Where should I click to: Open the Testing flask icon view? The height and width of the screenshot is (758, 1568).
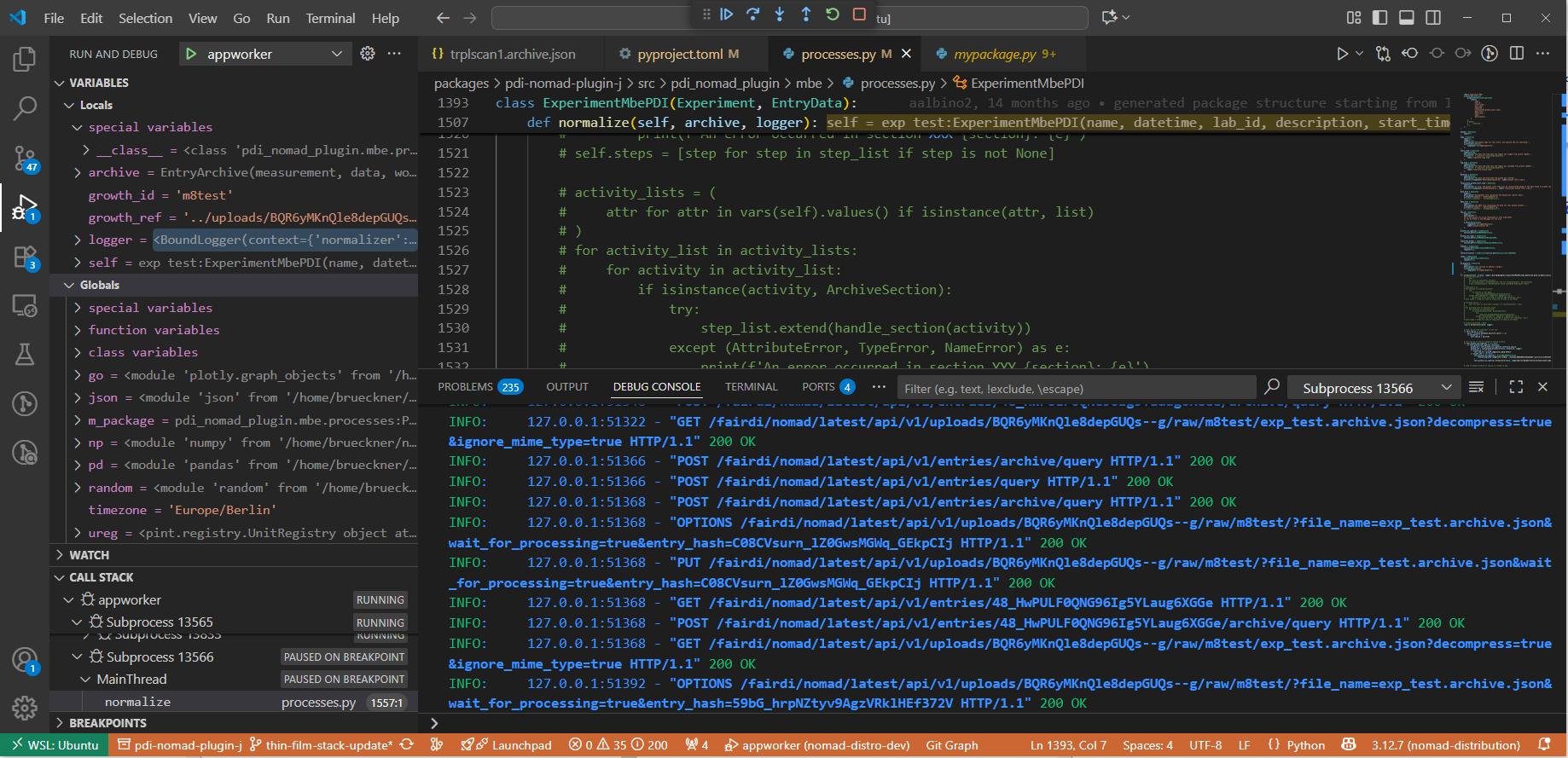[25, 355]
